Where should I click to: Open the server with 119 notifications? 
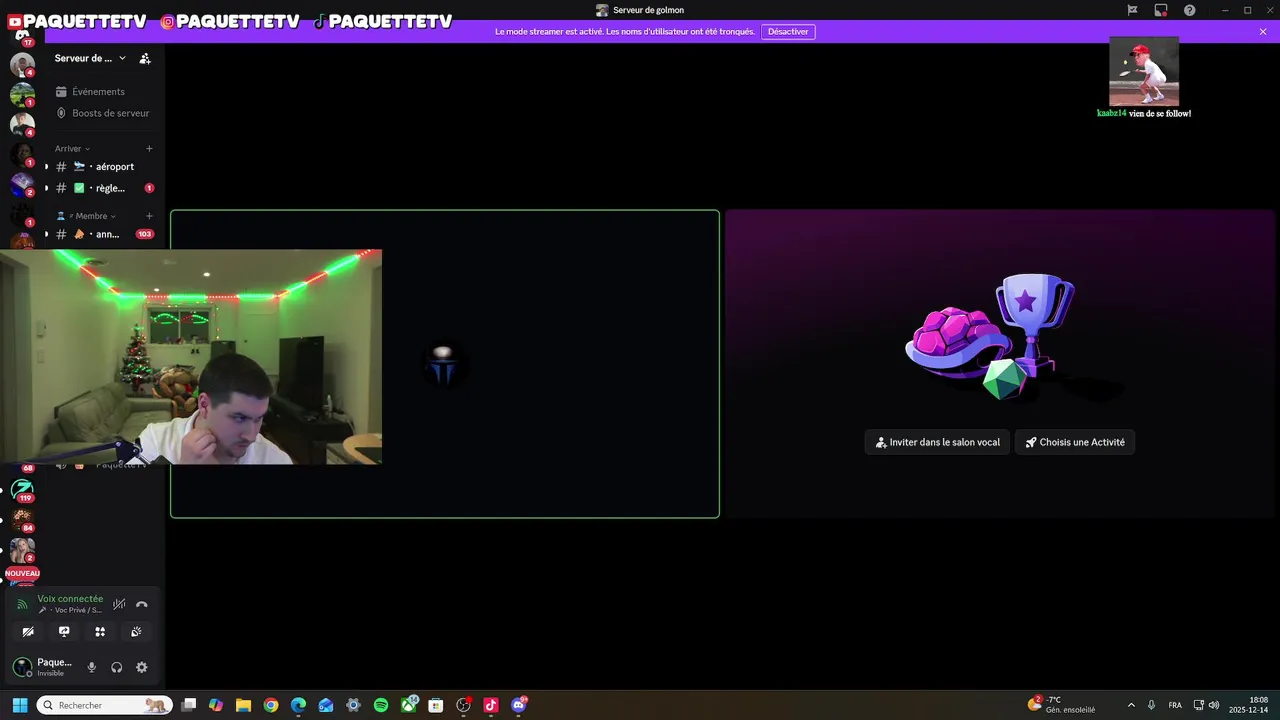(22, 490)
